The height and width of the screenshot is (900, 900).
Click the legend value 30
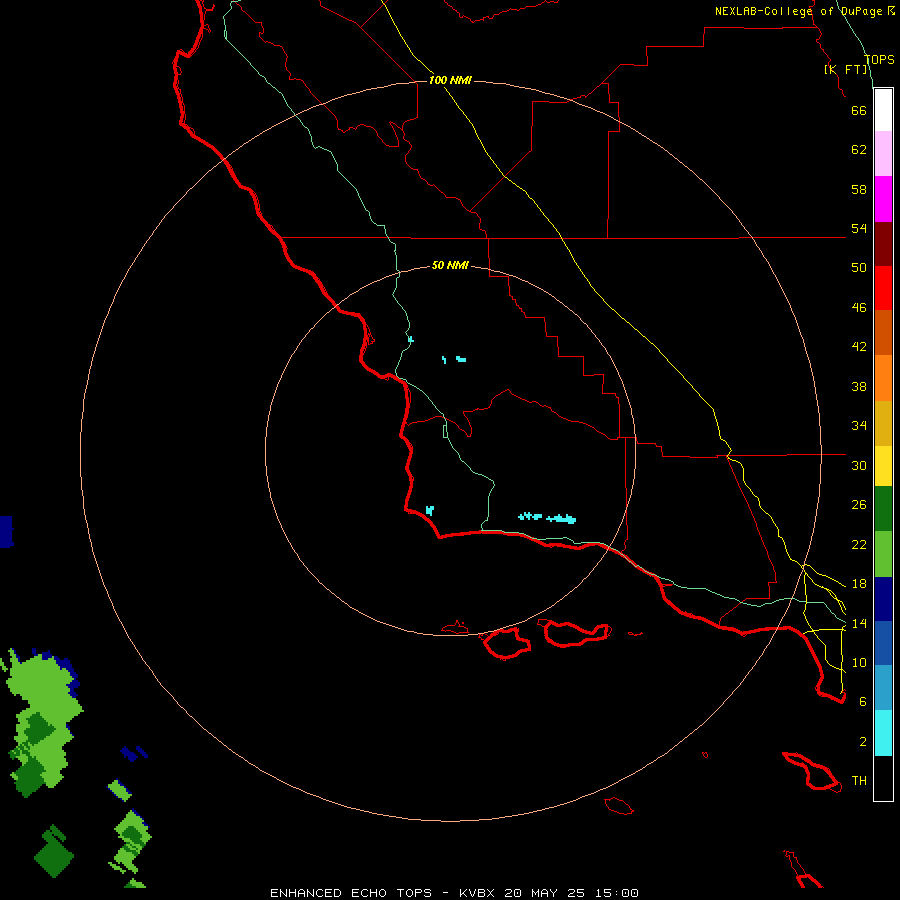point(859,465)
